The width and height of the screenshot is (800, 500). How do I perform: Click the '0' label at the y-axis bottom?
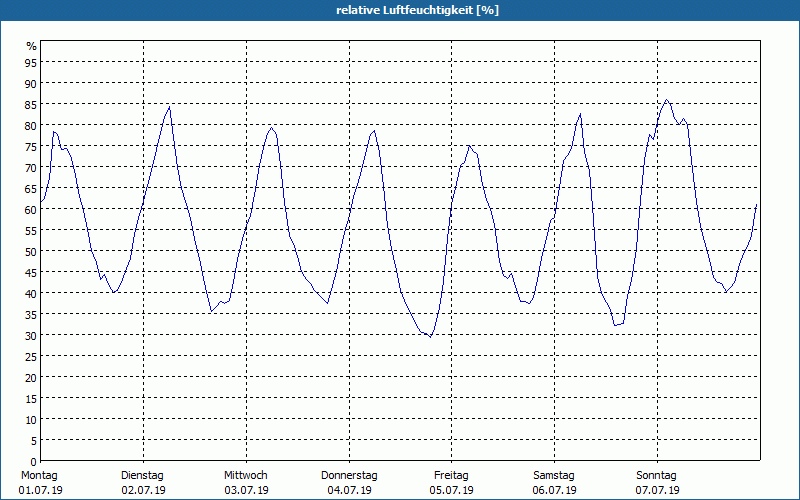point(33,461)
